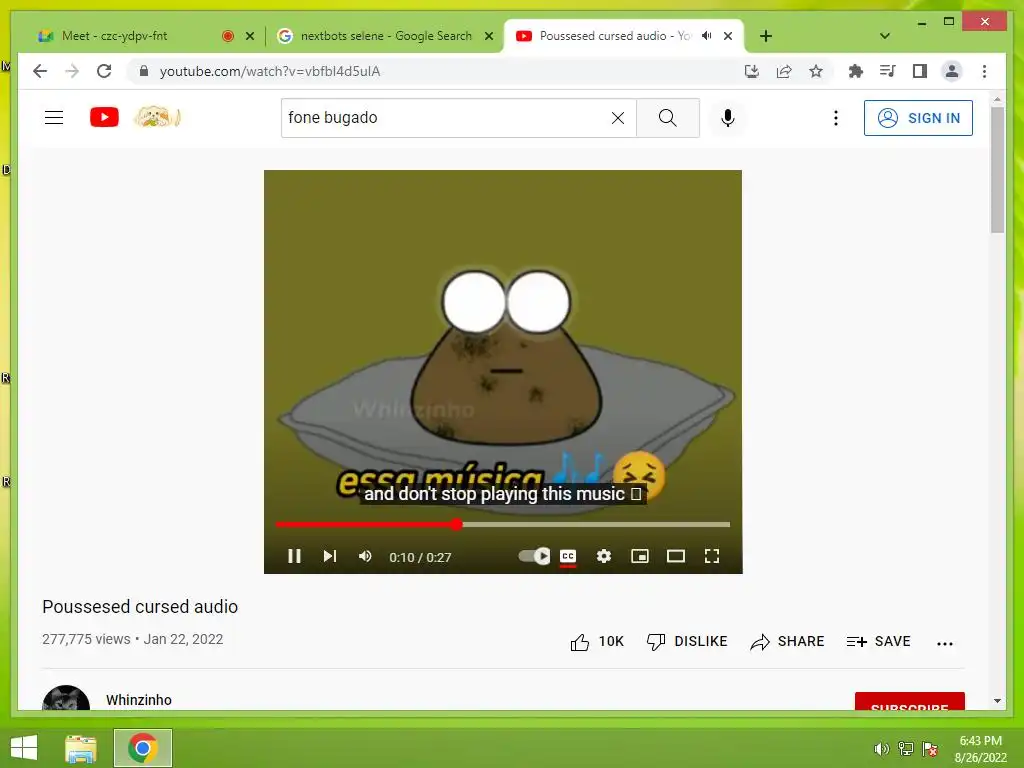Switch to theater mode
The width and height of the screenshot is (1024, 768).
coord(676,556)
